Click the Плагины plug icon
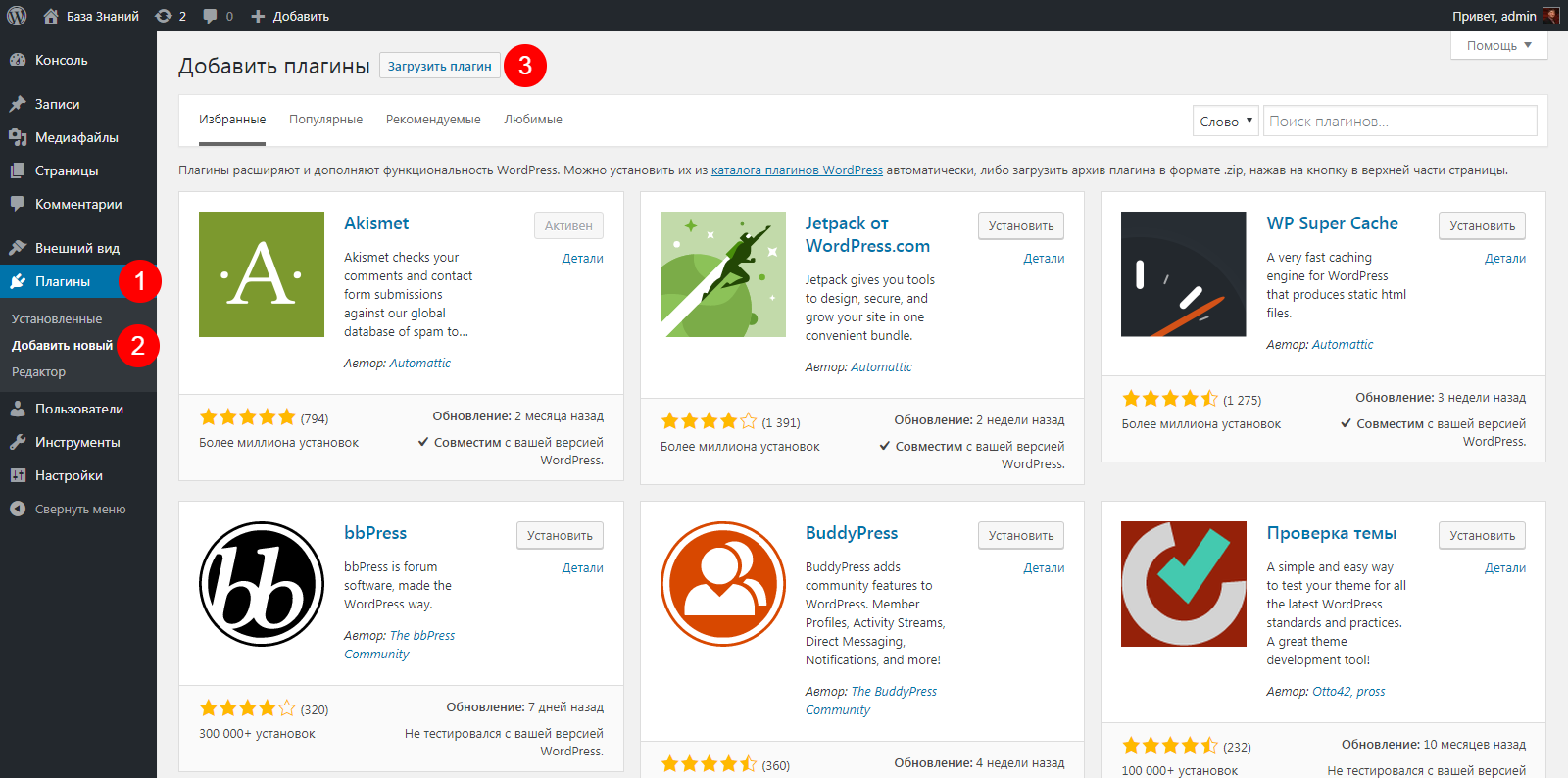Screen dimensions: 1568x778 click(18, 281)
